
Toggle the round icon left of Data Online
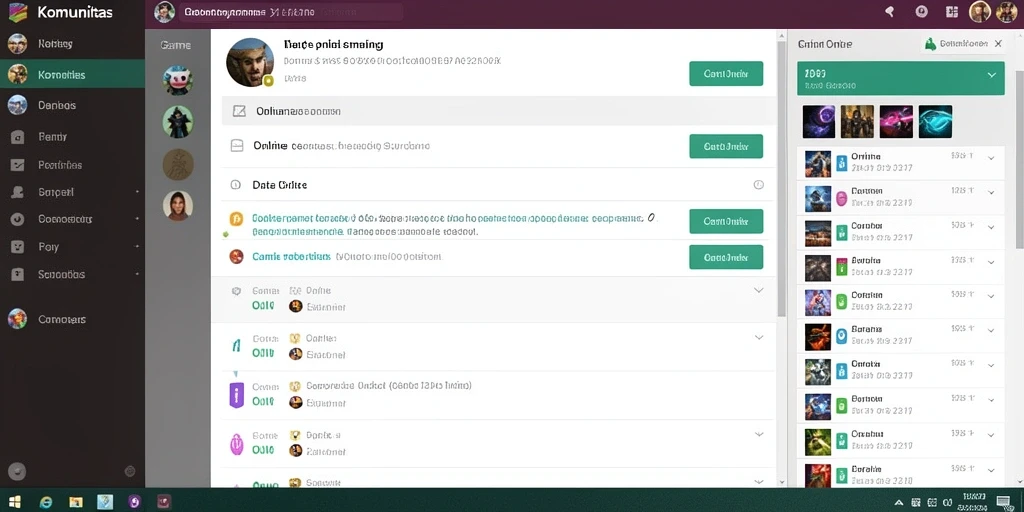[x=236, y=185]
